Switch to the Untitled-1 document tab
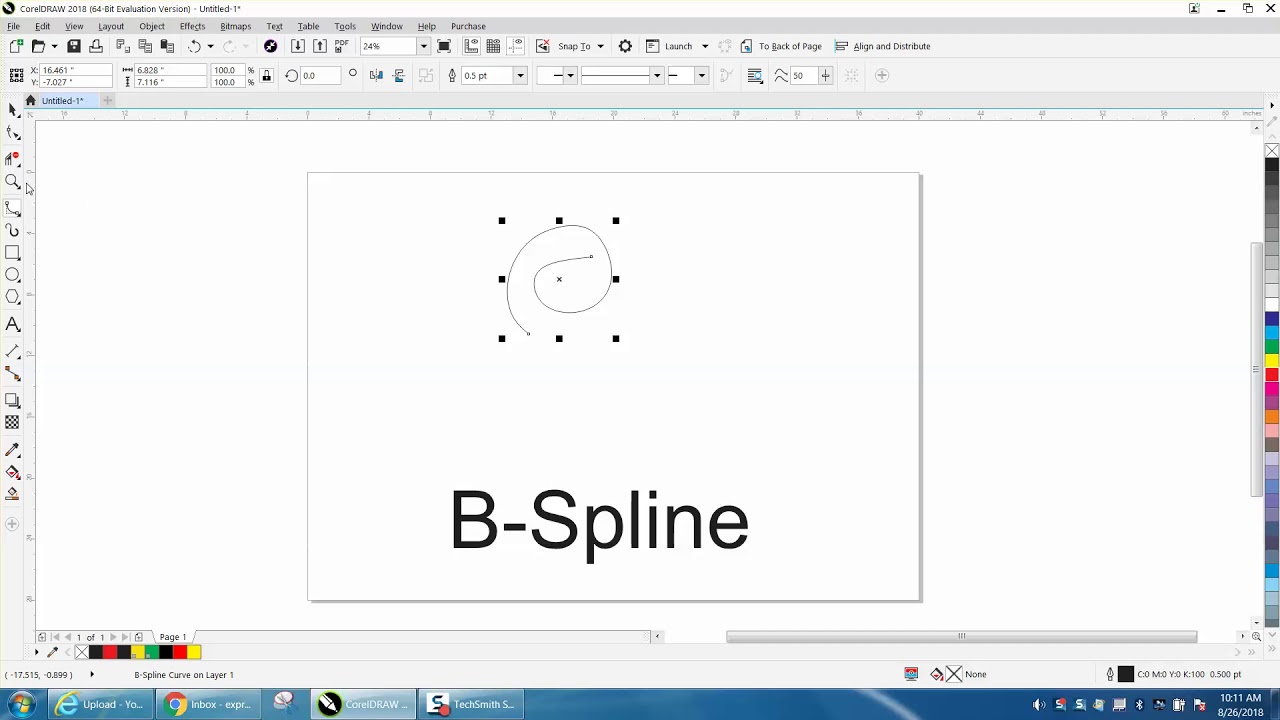This screenshot has height=720, width=1280. tap(62, 100)
